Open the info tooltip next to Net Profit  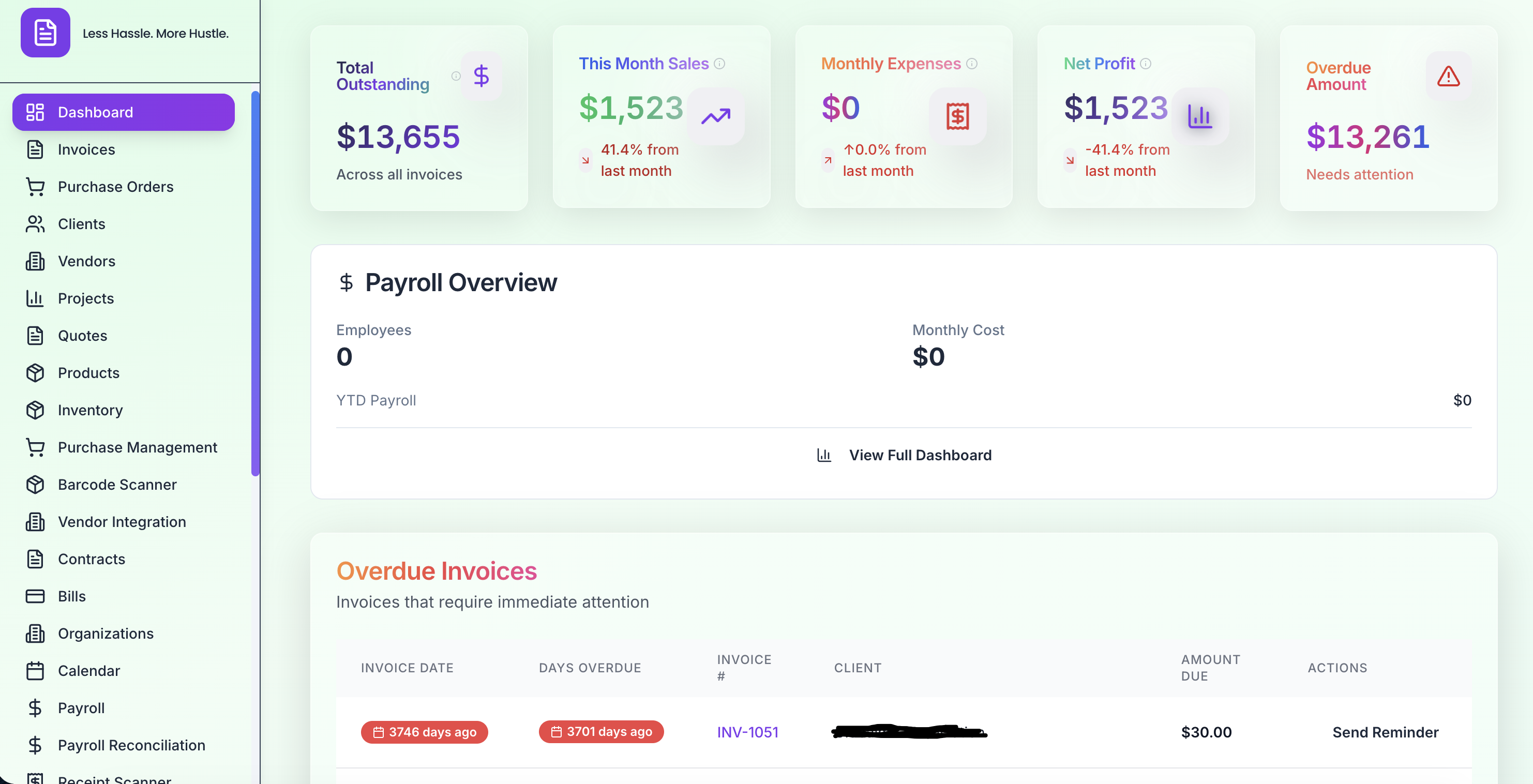click(x=1146, y=64)
